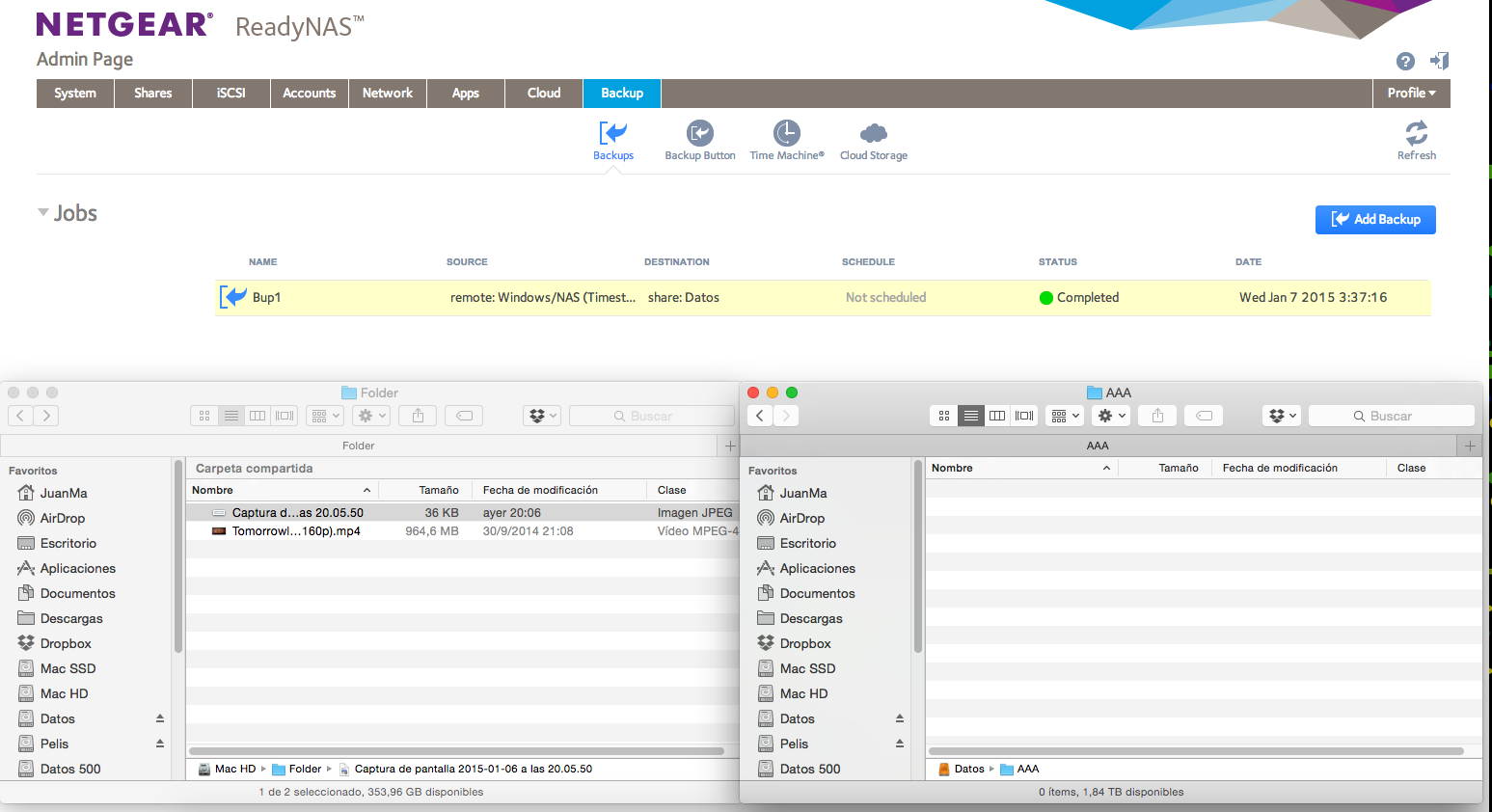This screenshot has width=1492, height=812.
Task: Sort by Nombre in Folder window
Action: [282, 490]
